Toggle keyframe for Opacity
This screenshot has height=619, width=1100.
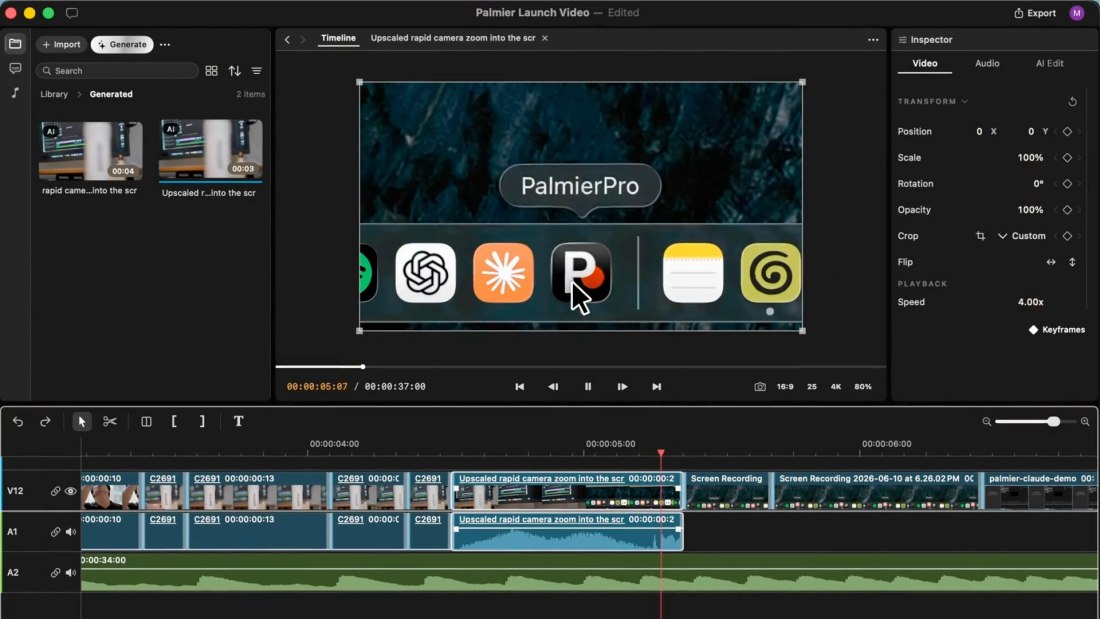1067,210
